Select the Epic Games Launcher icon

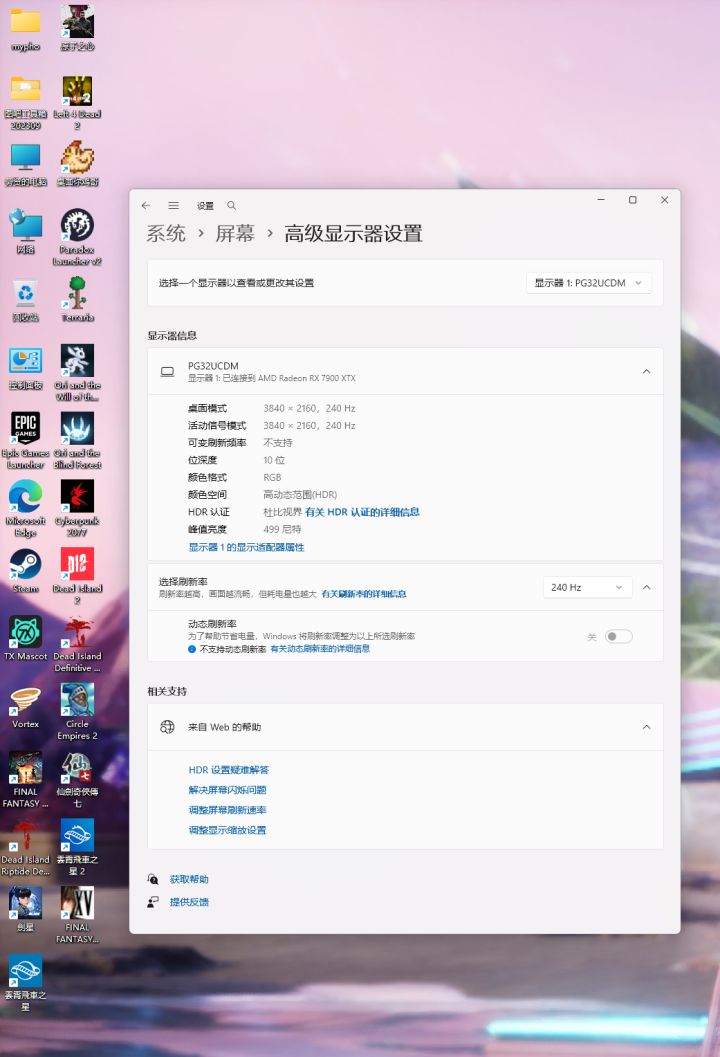26,440
